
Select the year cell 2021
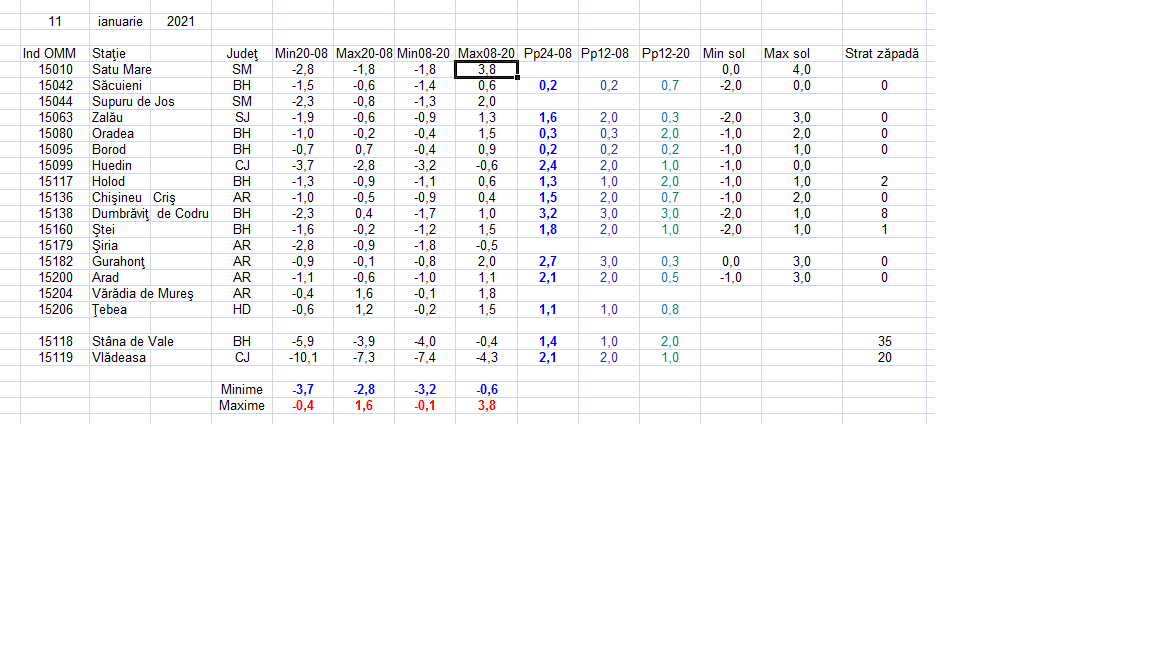pos(181,21)
